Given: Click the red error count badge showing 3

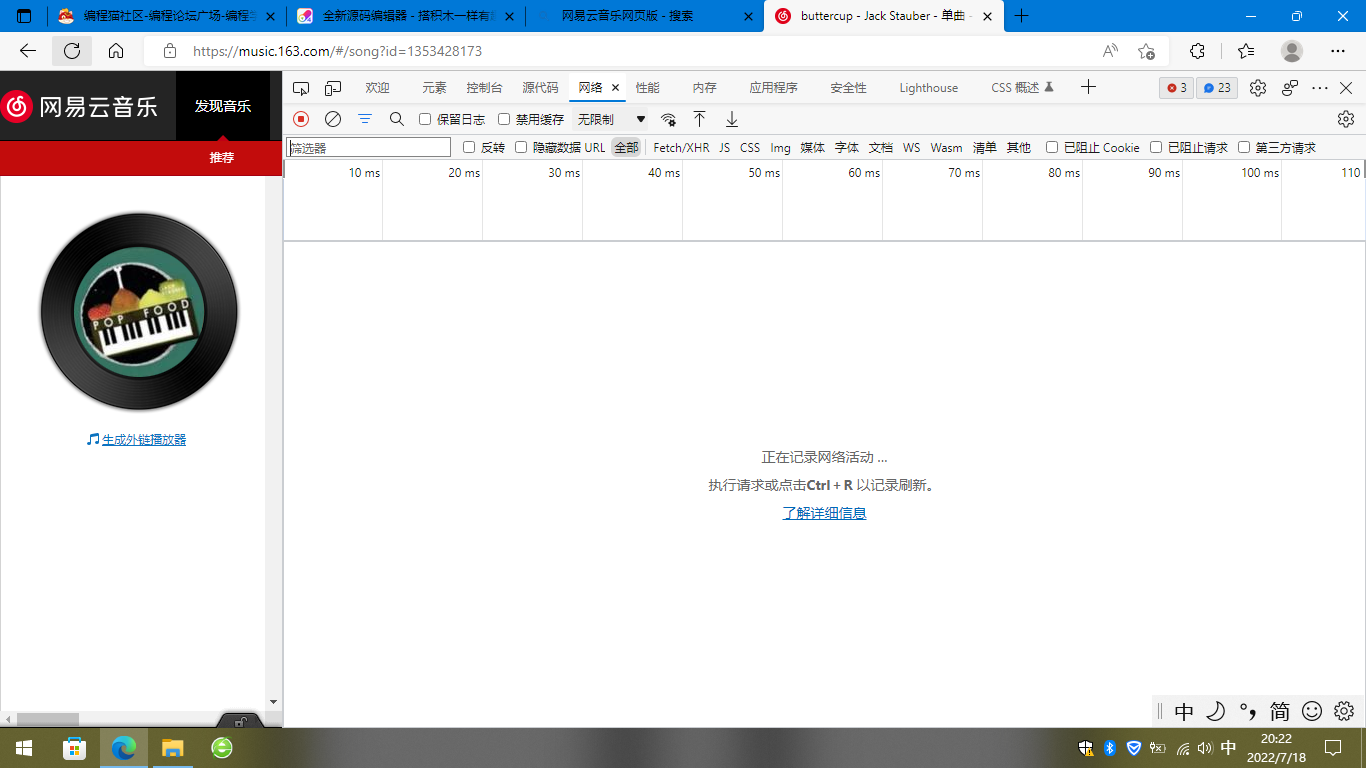Looking at the screenshot, I should click(1177, 88).
